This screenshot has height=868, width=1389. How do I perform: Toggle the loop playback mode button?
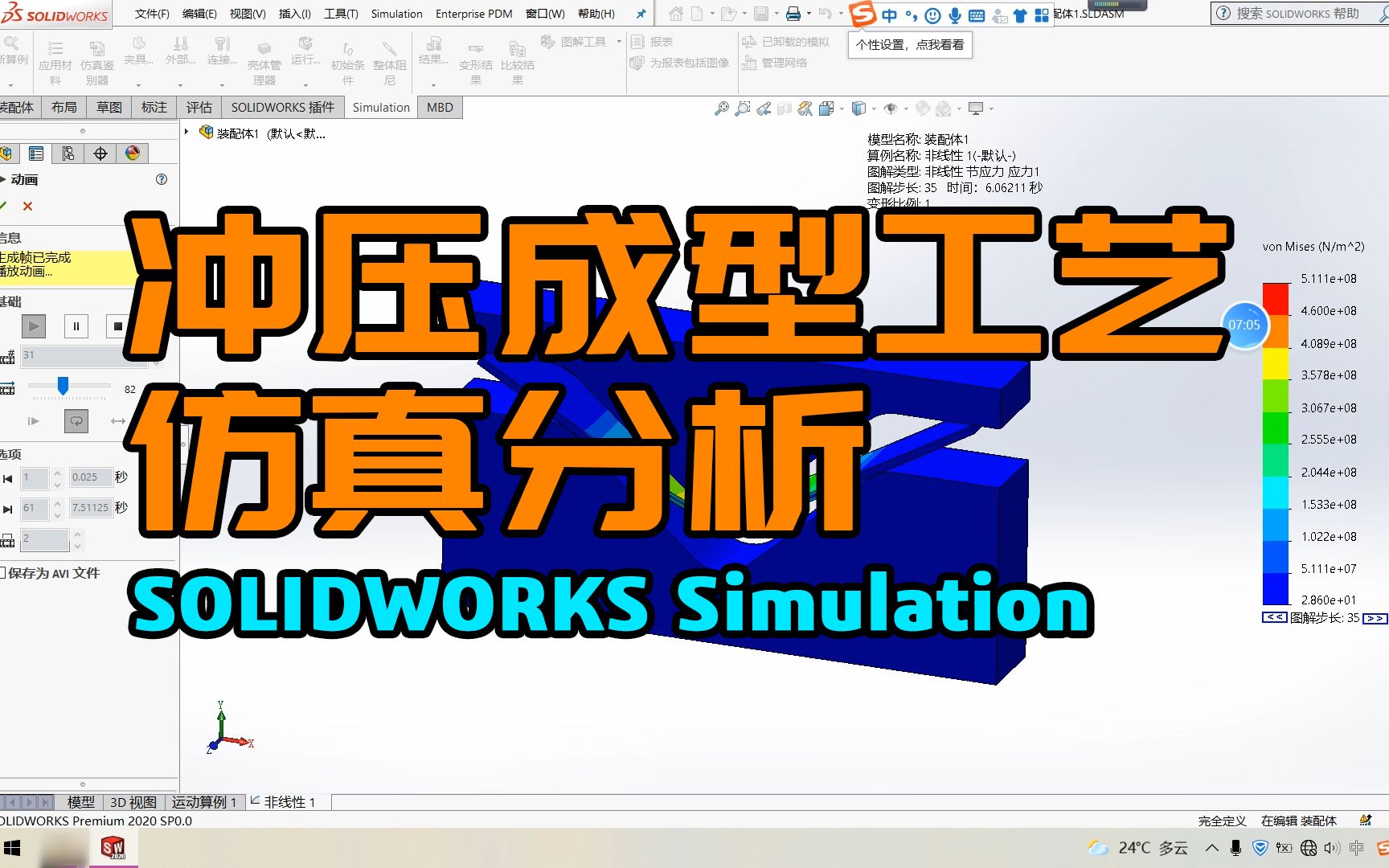[76, 420]
